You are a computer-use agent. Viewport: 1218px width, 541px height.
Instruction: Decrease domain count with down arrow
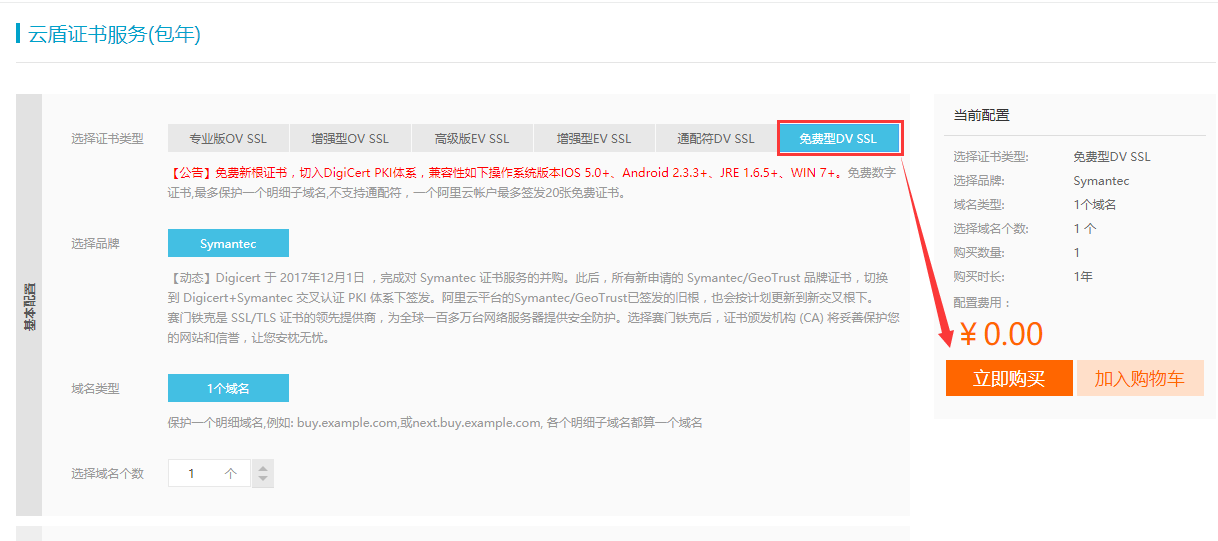click(x=262, y=480)
